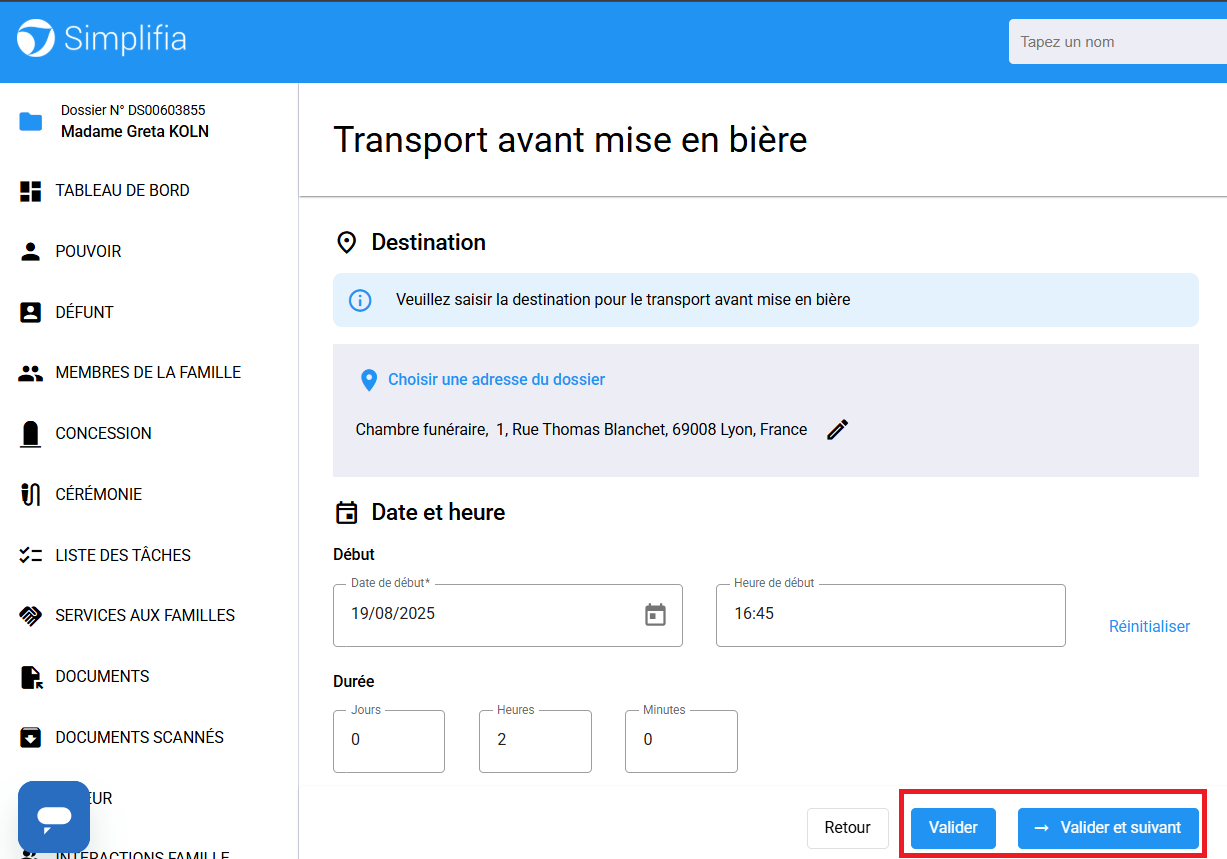Click the Défunt sidebar icon

(31, 312)
